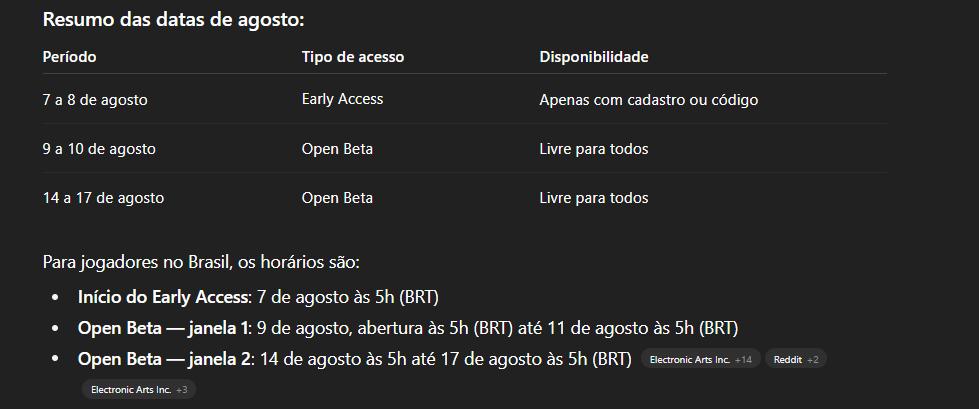The height and width of the screenshot is (409, 979).
Task: Click the Para jogadores no Brasil sentence
Action: [x=200, y=263]
